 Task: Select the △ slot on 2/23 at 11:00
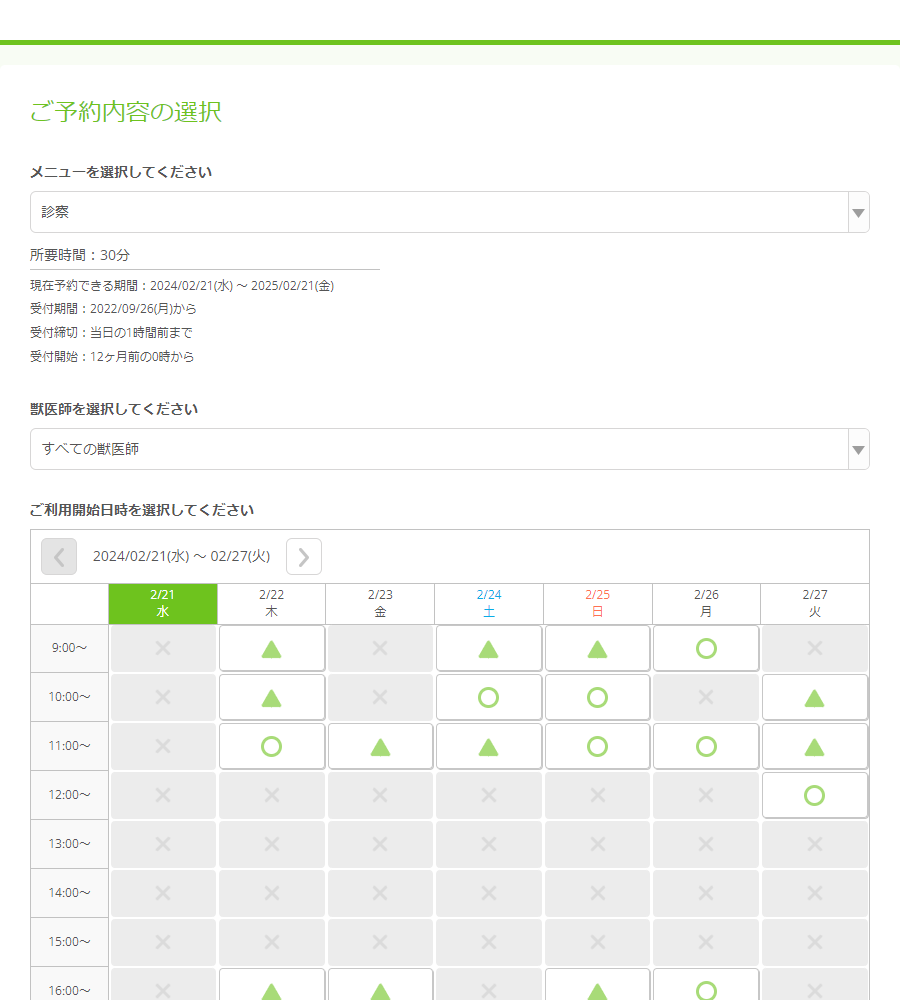tap(380, 746)
